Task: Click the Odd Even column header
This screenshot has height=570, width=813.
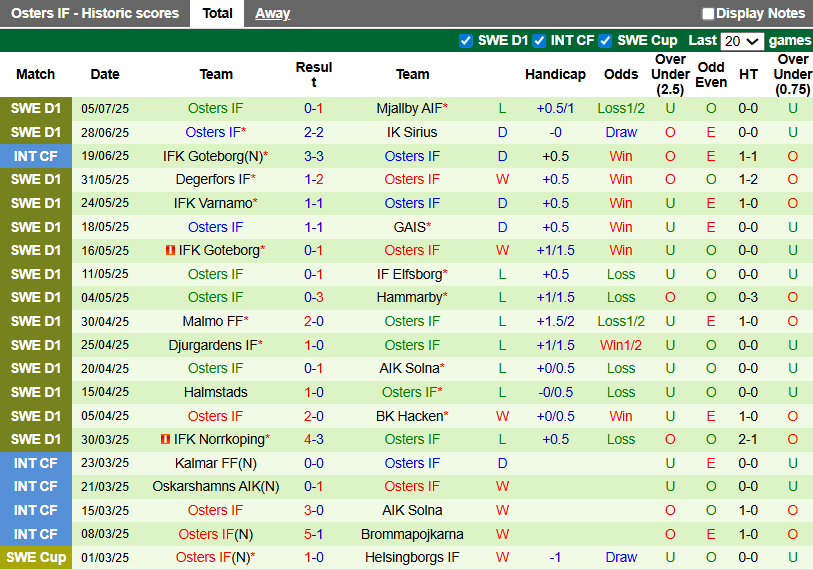Action: [x=711, y=75]
